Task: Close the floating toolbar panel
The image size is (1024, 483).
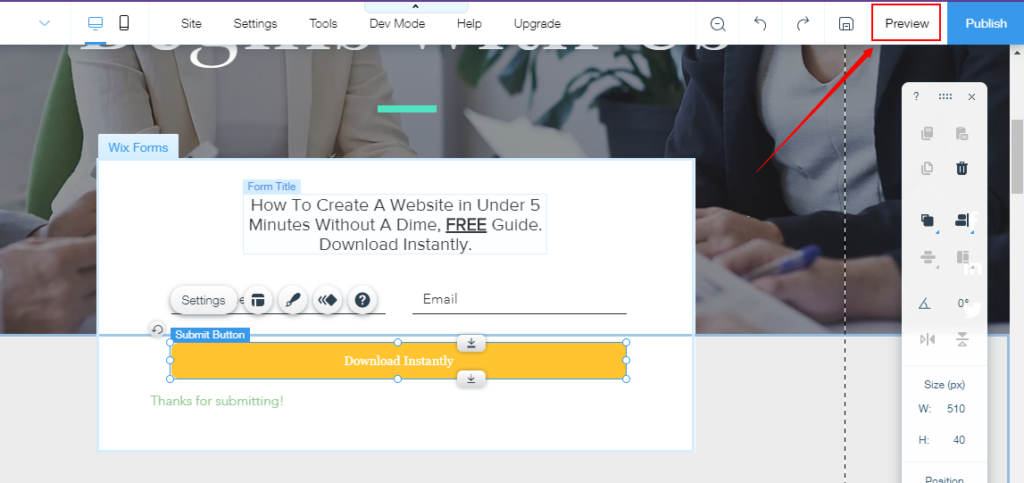Action: click(x=971, y=97)
